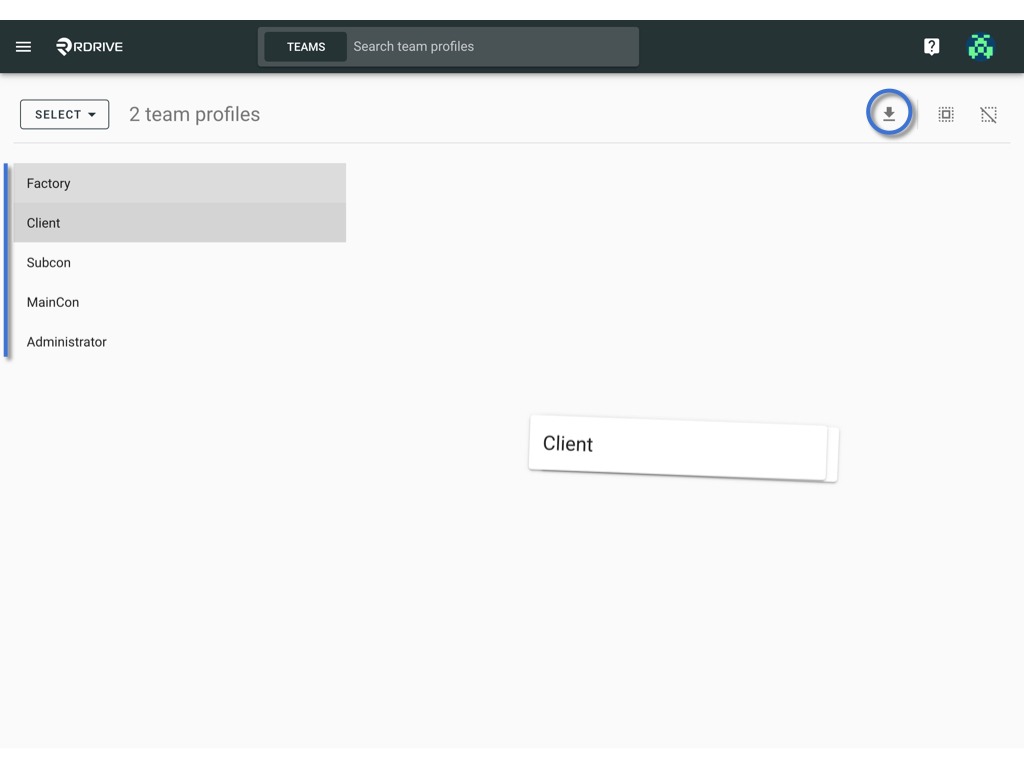This screenshot has height=768, width=1024.
Task: Open the user avatar profile menu
Action: click(x=980, y=46)
